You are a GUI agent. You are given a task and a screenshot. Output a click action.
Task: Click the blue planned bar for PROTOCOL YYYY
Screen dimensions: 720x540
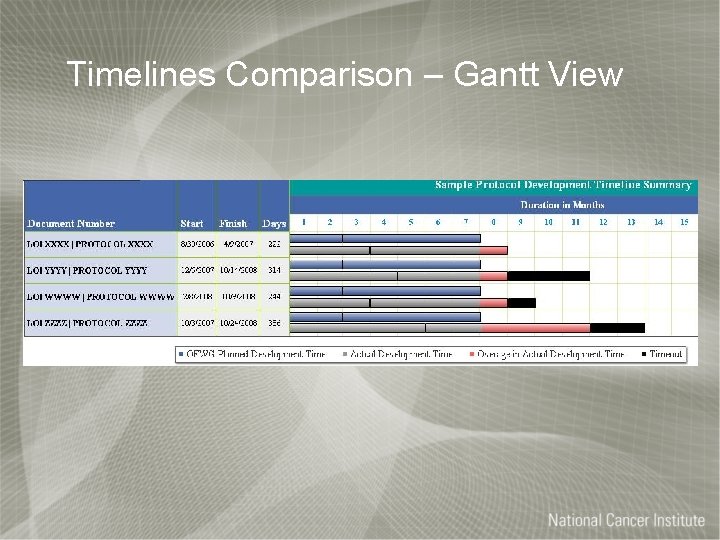pos(385,264)
